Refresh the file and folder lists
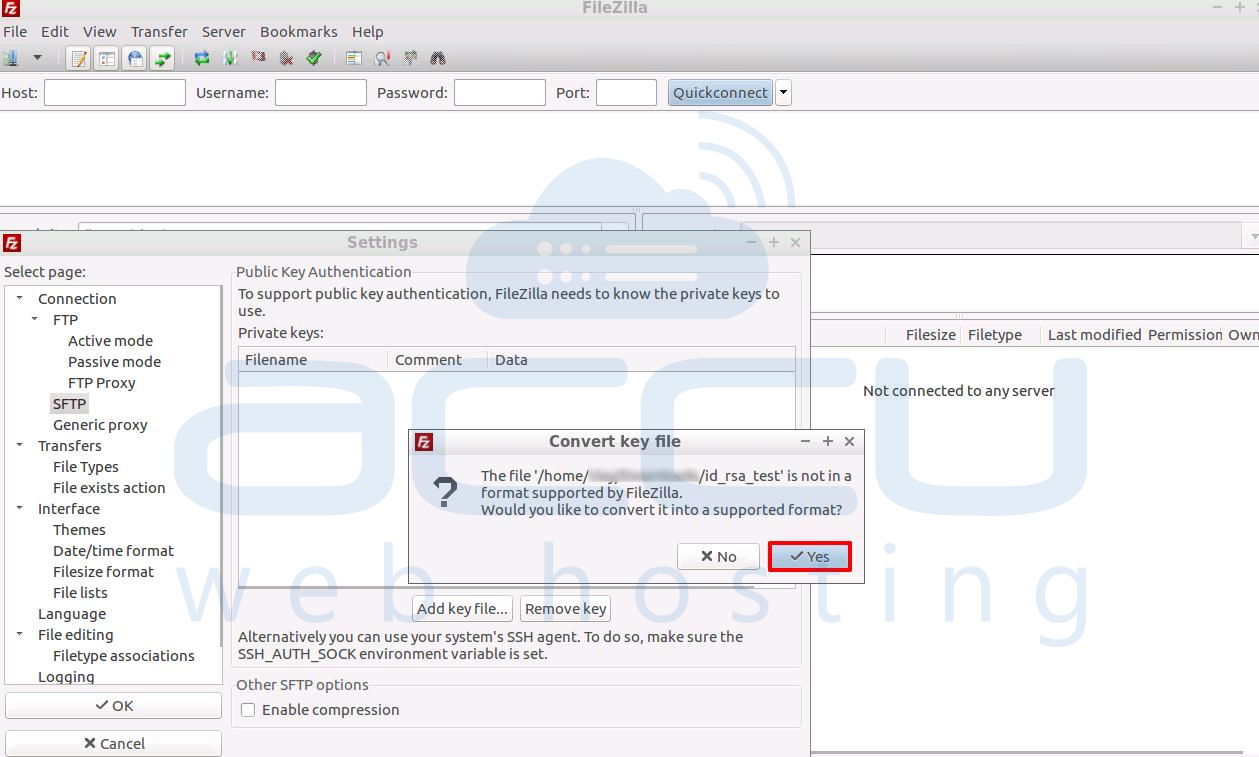This screenshot has width=1259, height=757. 202,58
